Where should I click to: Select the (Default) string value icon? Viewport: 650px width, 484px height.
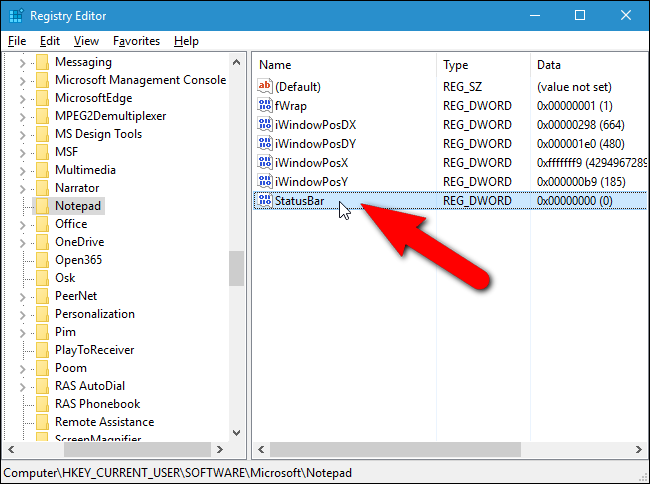tap(264, 86)
